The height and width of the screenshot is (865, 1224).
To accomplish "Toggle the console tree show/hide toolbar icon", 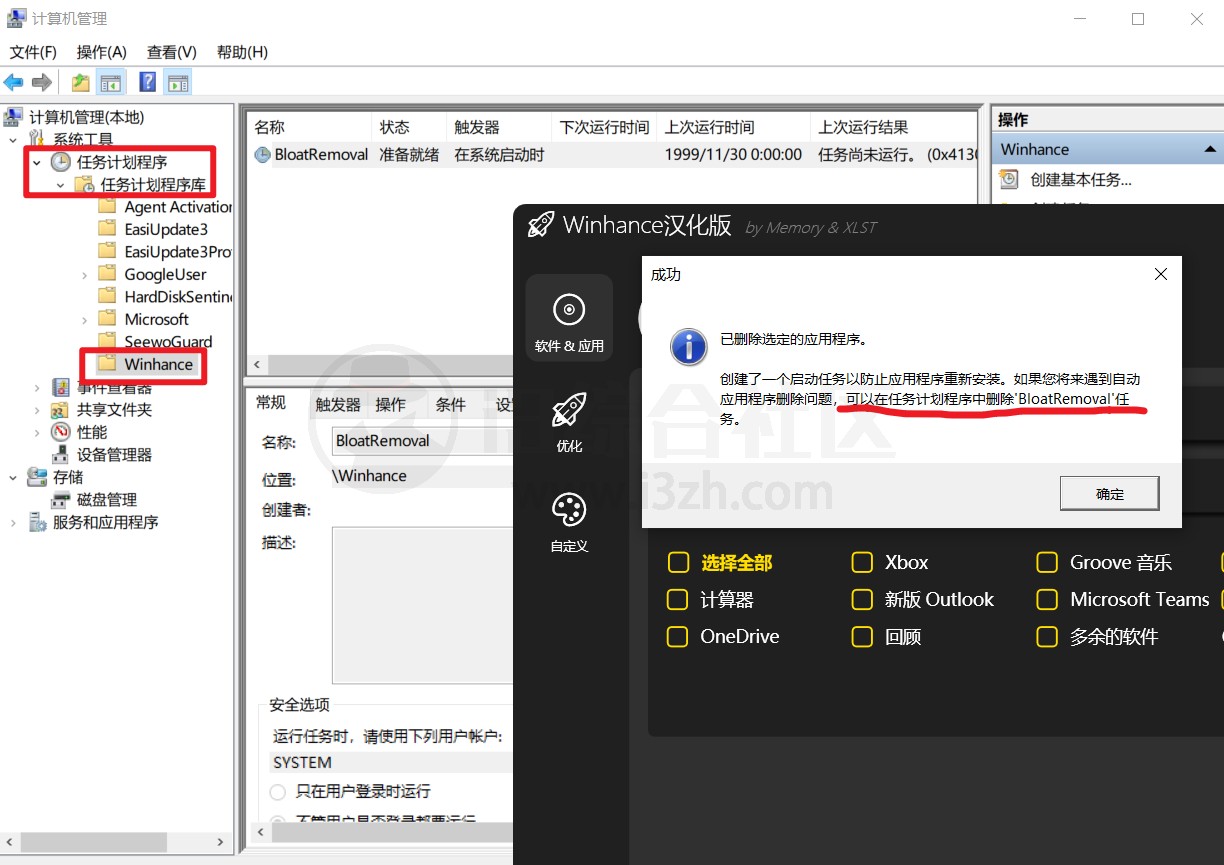I will (111, 81).
